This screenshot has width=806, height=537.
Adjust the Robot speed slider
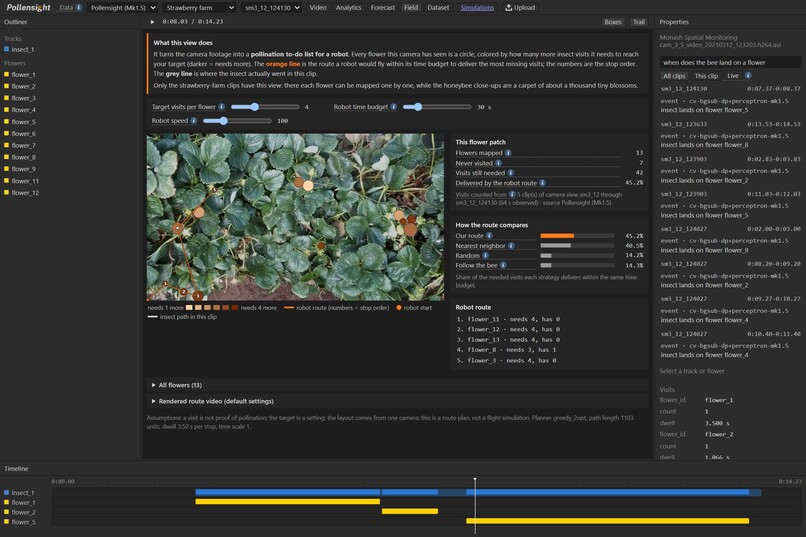(237, 121)
